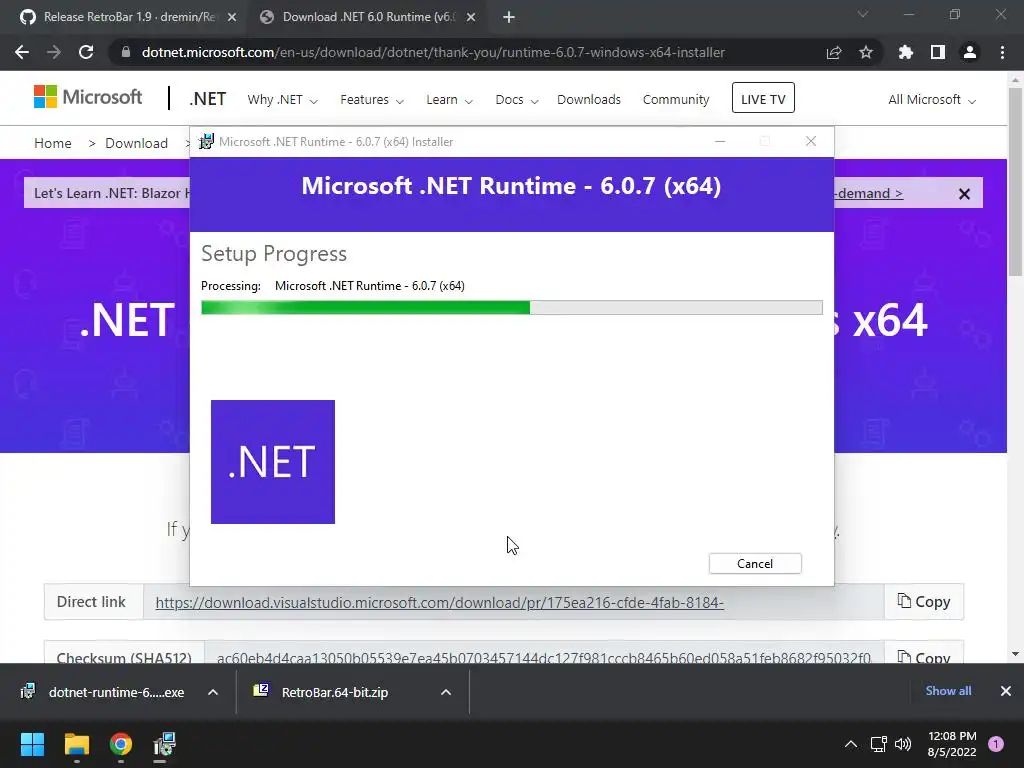The height and width of the screenshot is (768, 1024).
Task: Click the Chrome icon on the taskbar
Action: 121,744
